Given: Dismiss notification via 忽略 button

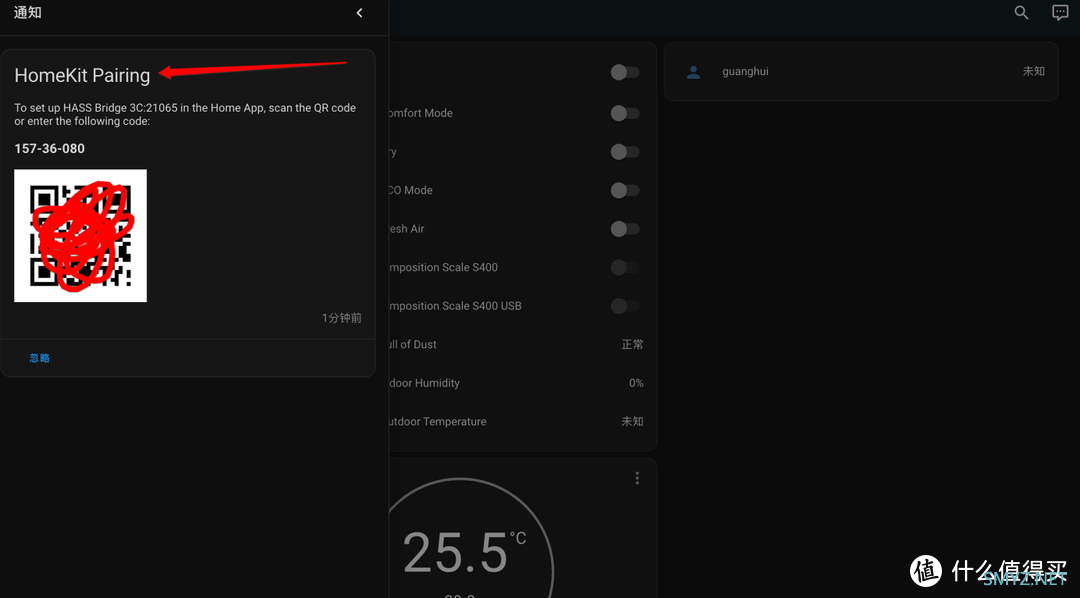Looking at the screenshot, I should (39, 358).
